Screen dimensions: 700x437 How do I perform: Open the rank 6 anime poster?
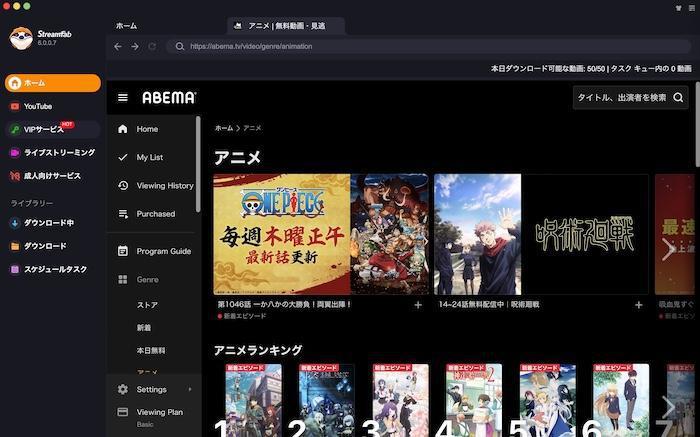click(621, 400)
